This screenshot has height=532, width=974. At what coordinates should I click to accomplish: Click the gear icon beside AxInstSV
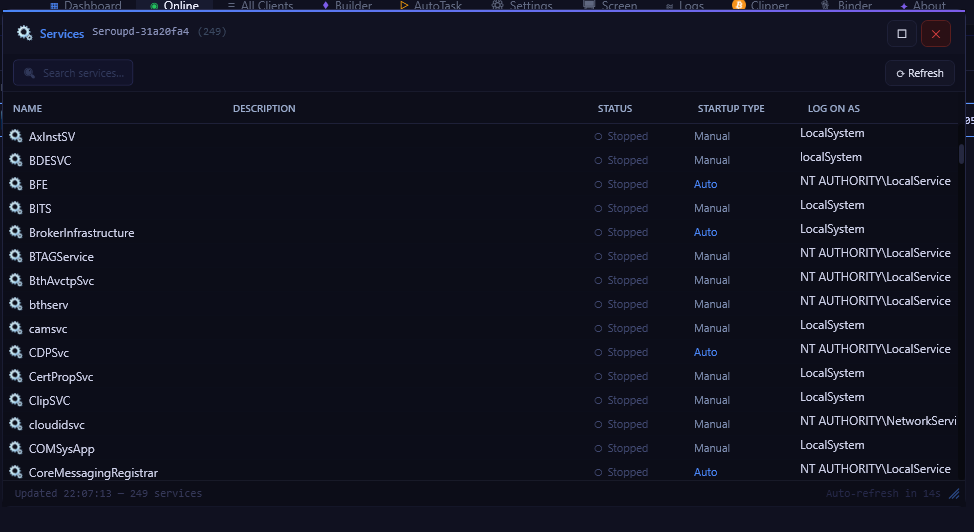click(x=16, y=135)
